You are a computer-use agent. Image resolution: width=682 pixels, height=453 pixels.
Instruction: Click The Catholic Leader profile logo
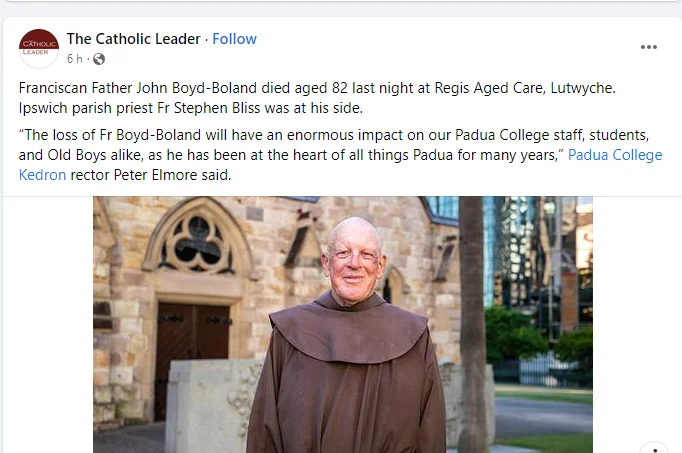tap(39, 48)
